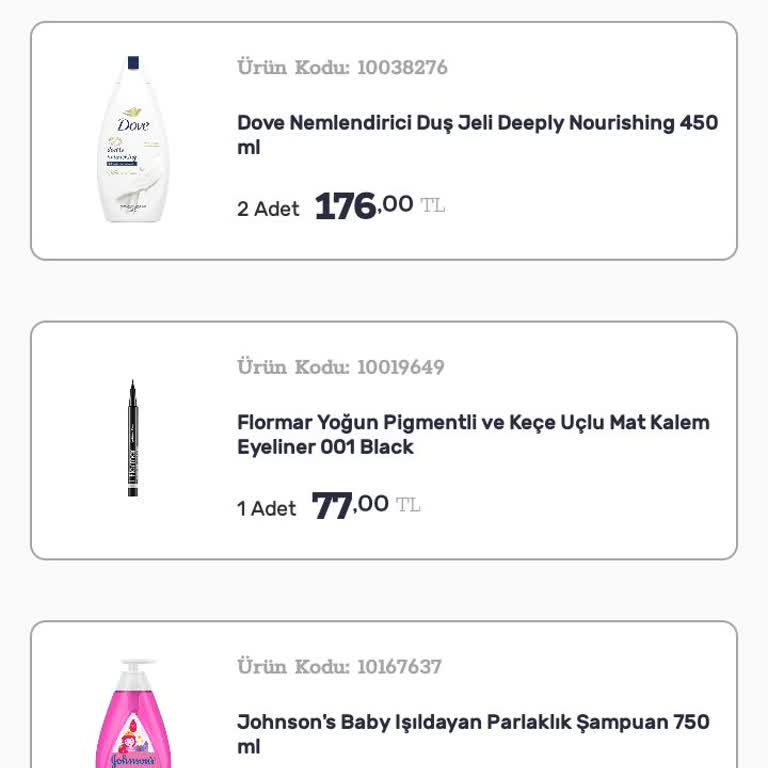The image size is (768, 768).
Task: Click the TL currency label beside 77,00
Action: click(408, 505)
